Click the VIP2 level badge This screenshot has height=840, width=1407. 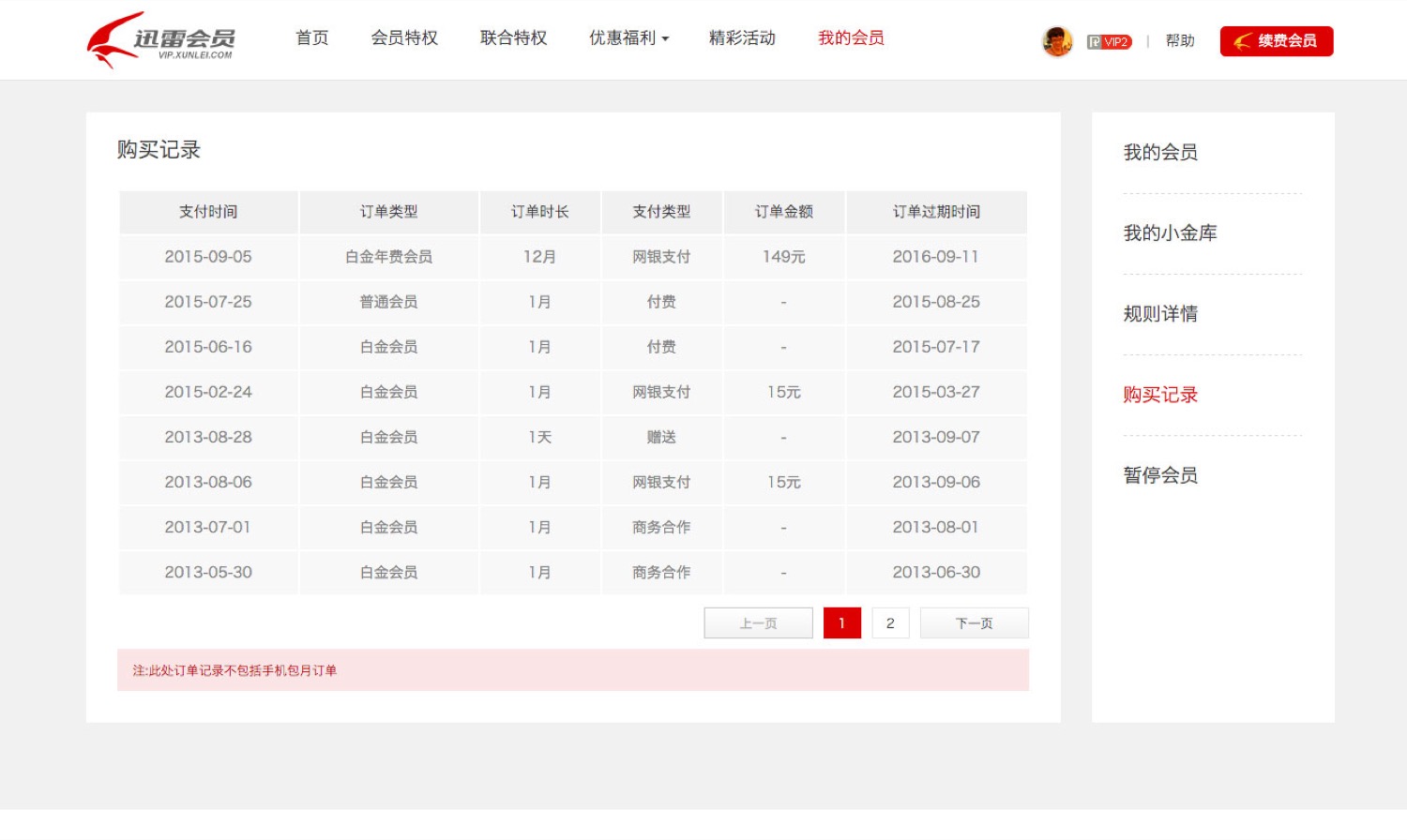click(x=1109, y=42)
